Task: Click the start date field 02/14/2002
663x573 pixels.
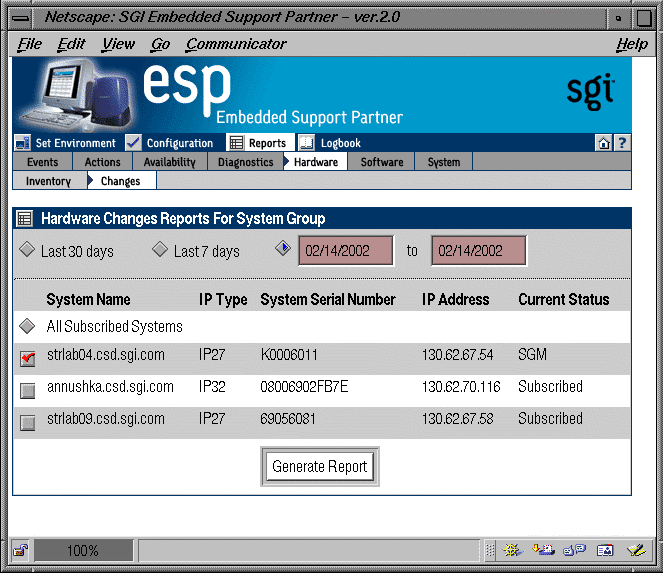Action: 346,251
